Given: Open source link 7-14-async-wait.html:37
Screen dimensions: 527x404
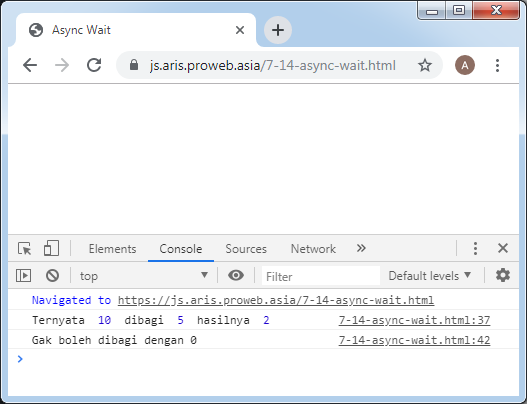Looking at the screenshot, I should click(414, 320).
